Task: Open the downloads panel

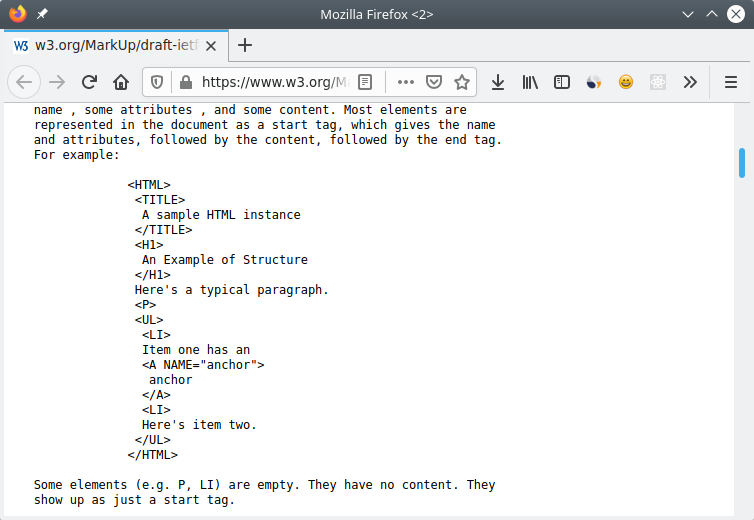Action: 498,82
